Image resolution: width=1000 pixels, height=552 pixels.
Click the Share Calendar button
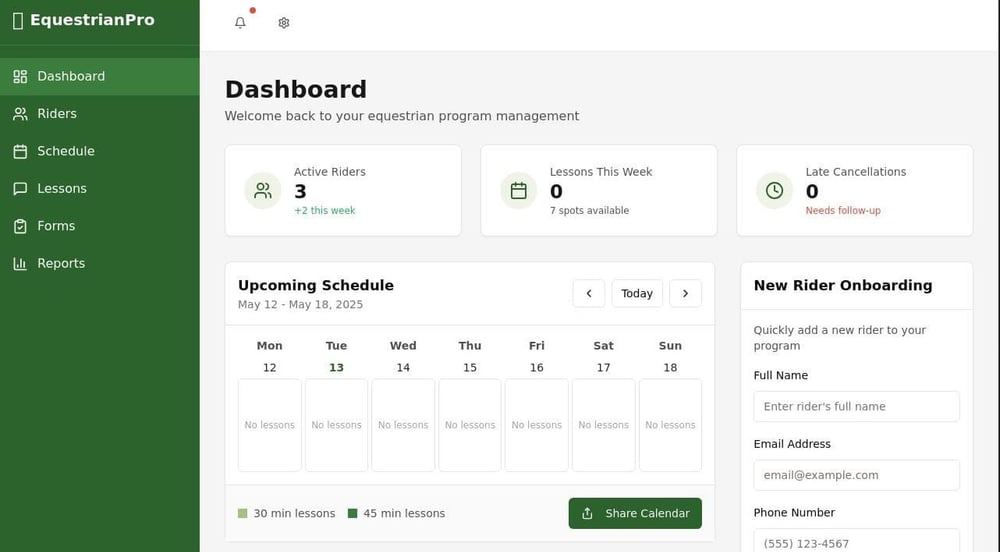click(x=635, y=513)
